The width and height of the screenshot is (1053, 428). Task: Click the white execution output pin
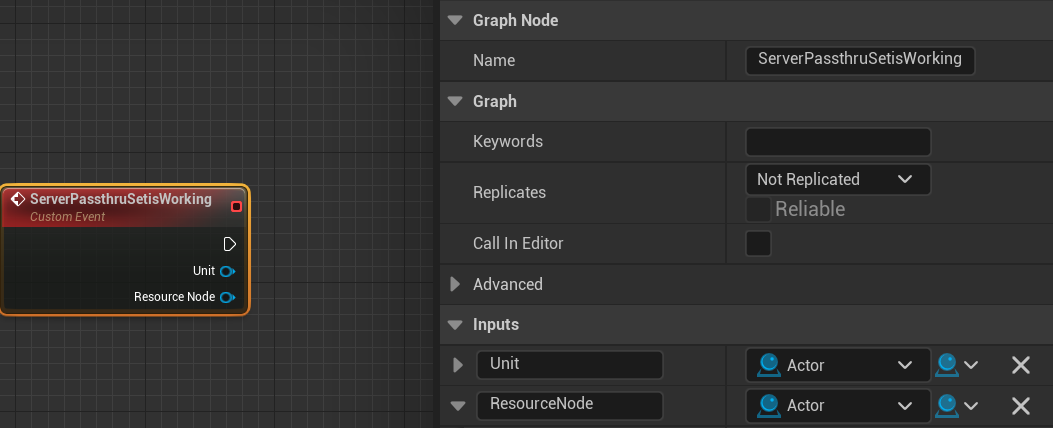pos(229,244)
